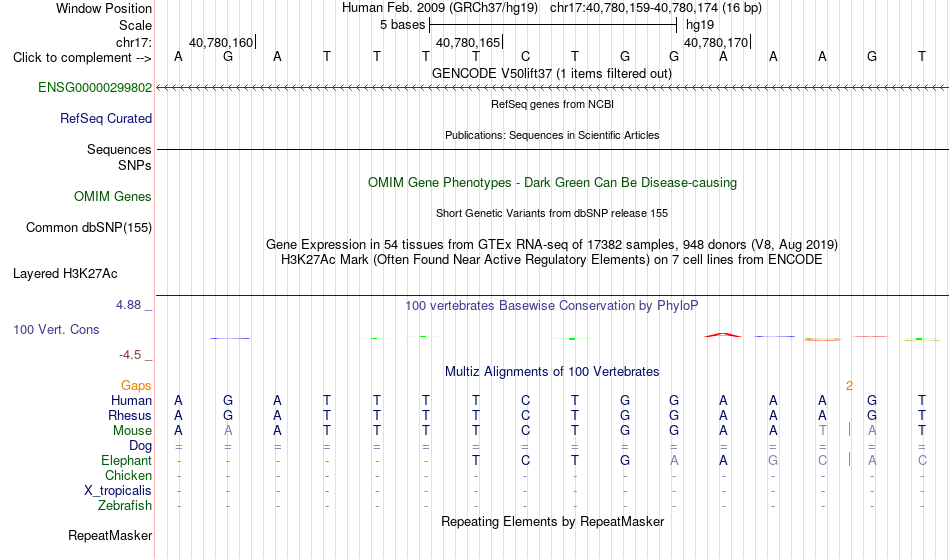Screen dimensions: 950x559
Task: Click the GENCODE V50lift37 track title
Action: click(x=551, y=74)
